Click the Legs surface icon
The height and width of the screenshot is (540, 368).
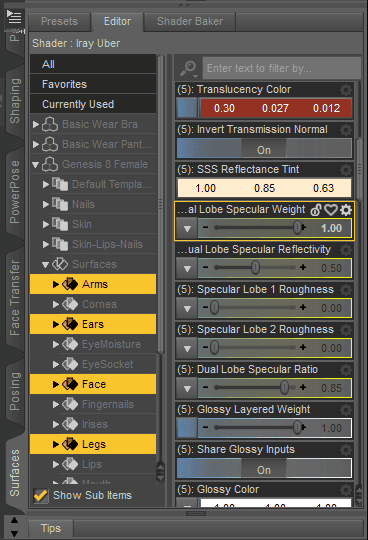(70, 444)
